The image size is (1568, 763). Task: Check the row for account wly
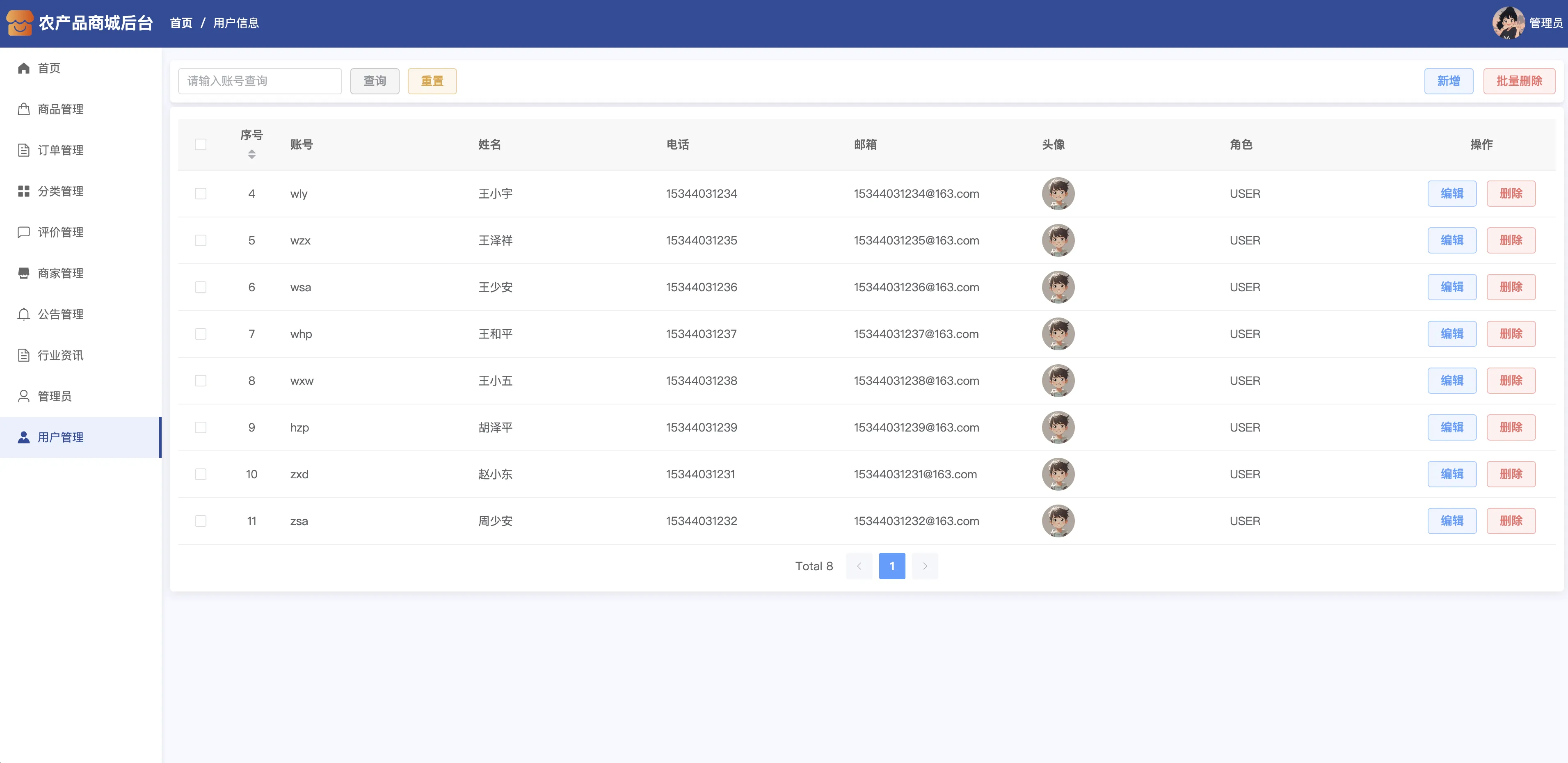200,194
